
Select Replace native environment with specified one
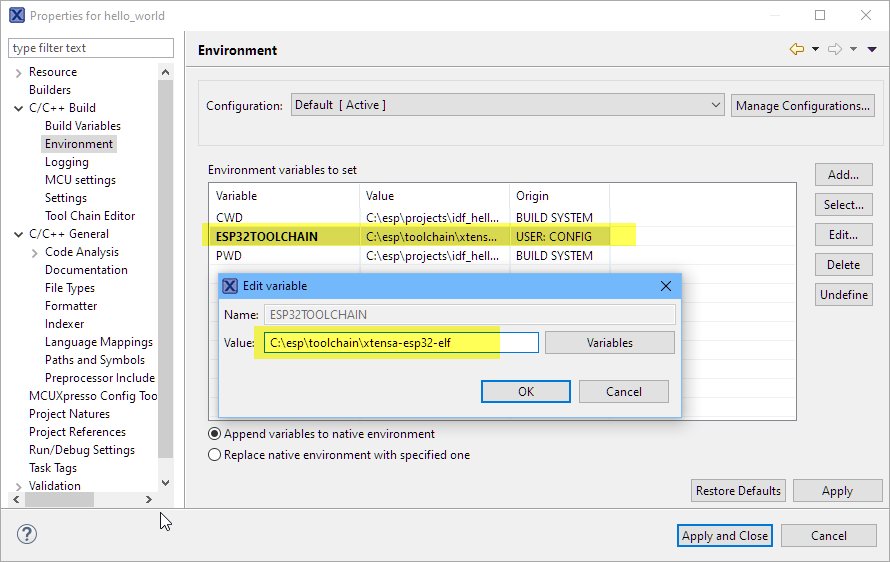[214, 455]
